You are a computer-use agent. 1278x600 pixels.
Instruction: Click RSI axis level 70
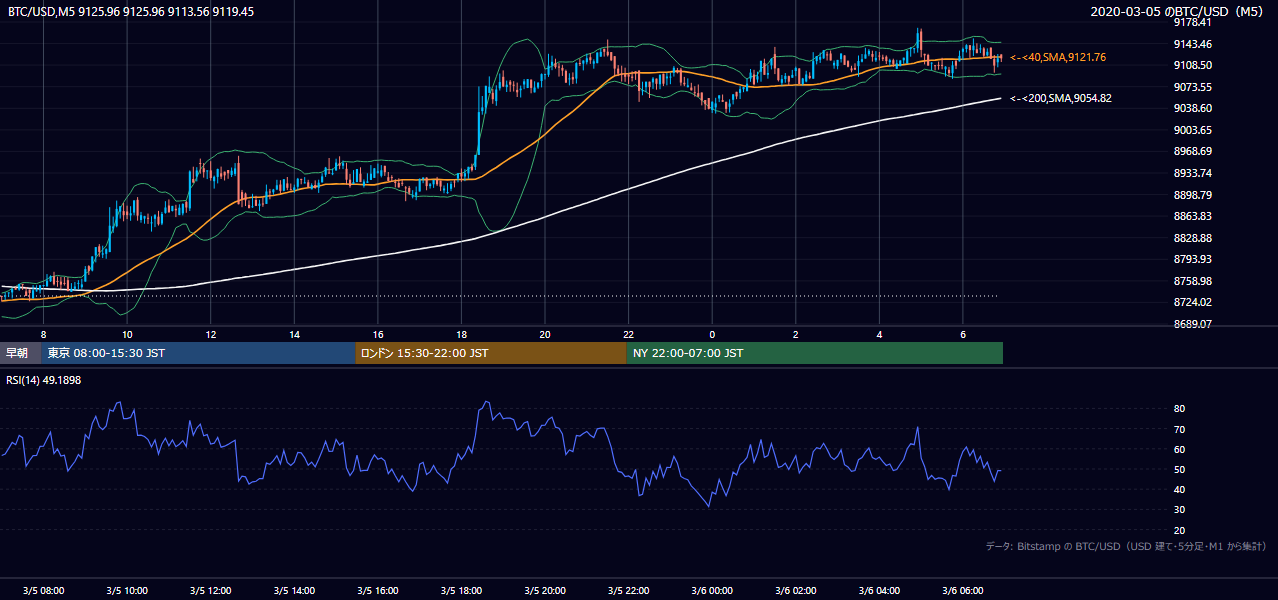1179,429
